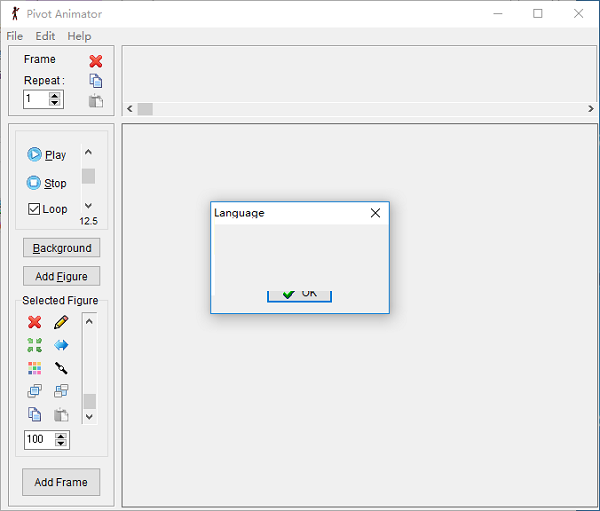Click the Add Frame button
Screen dimensions: 600x511
click(61, 482)
